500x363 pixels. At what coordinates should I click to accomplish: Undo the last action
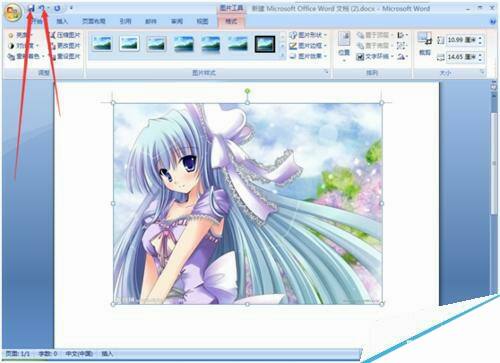click(x=42, y=8)
